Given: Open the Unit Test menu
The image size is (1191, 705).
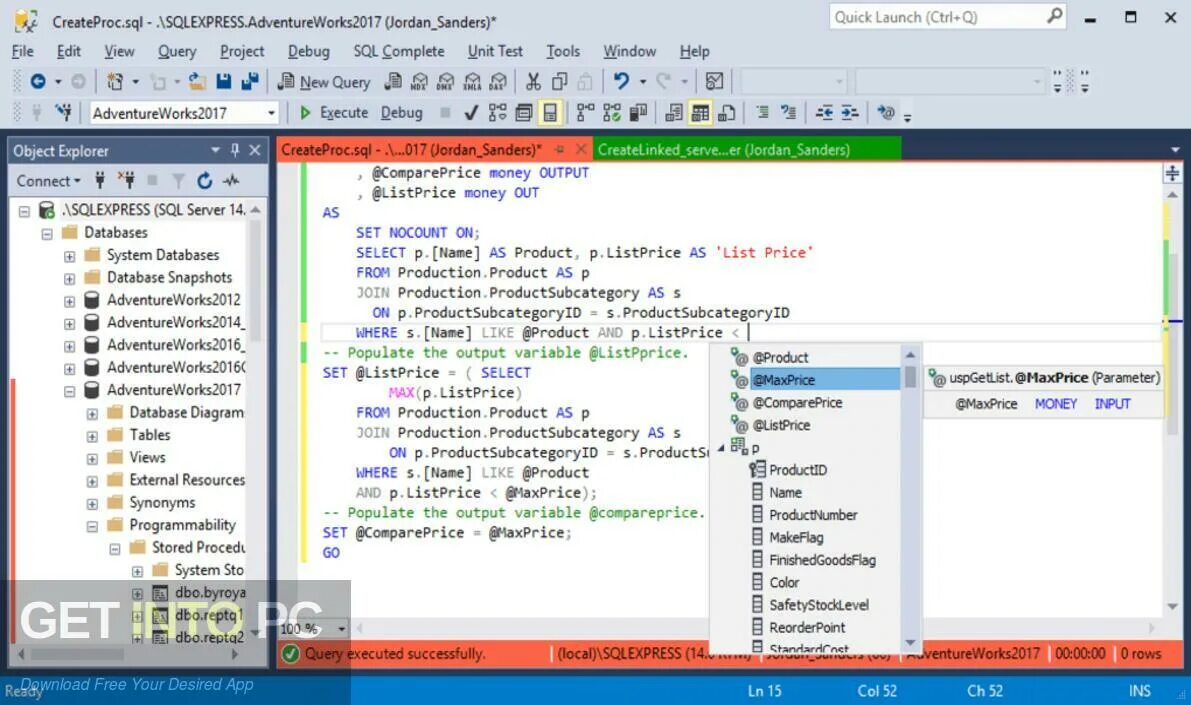Looking at the screenshot, I should click(495, 51).
